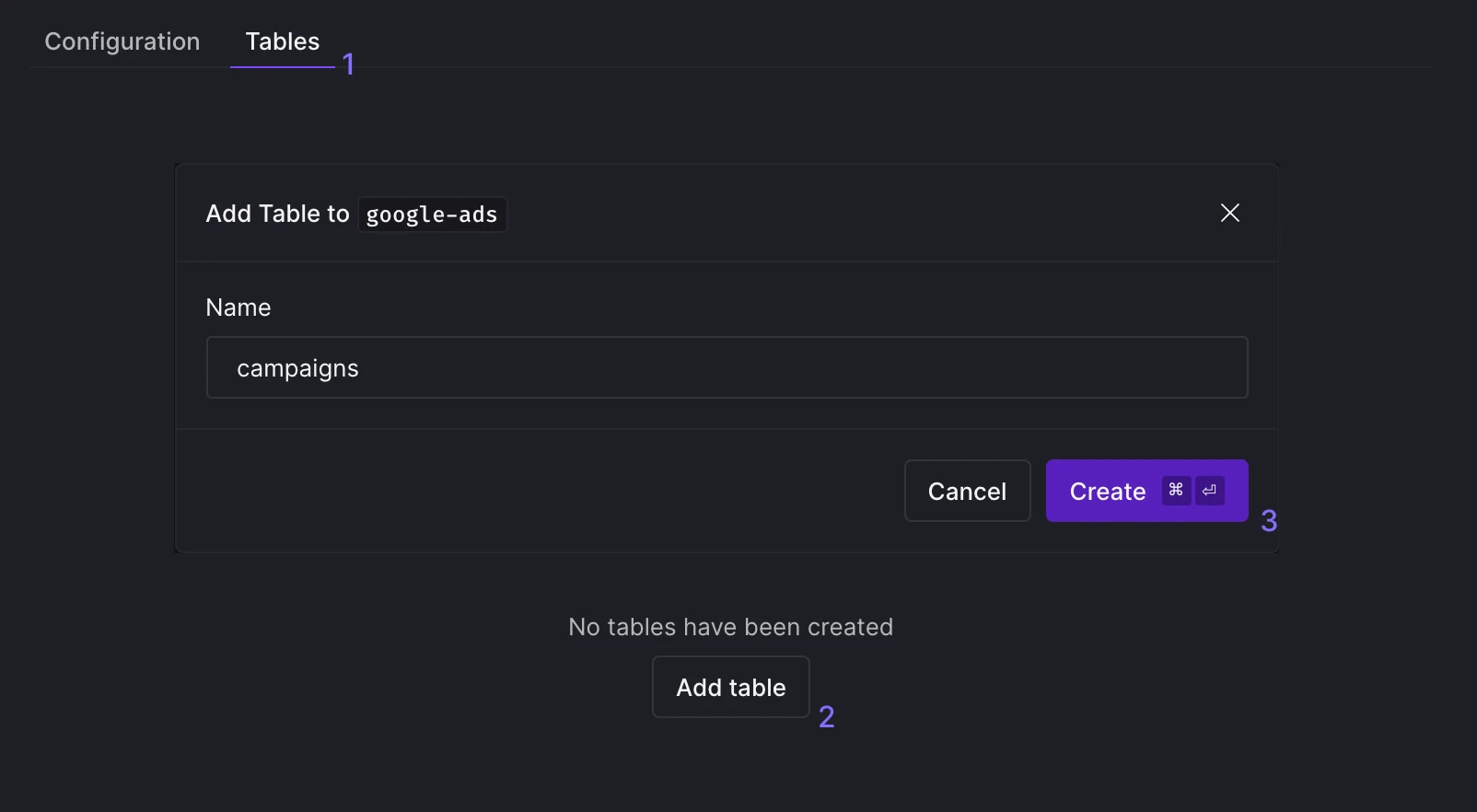This screenshot has width=1477, height=812.
Task: Click the google-ads code label
Action: [x=432, y=215]
